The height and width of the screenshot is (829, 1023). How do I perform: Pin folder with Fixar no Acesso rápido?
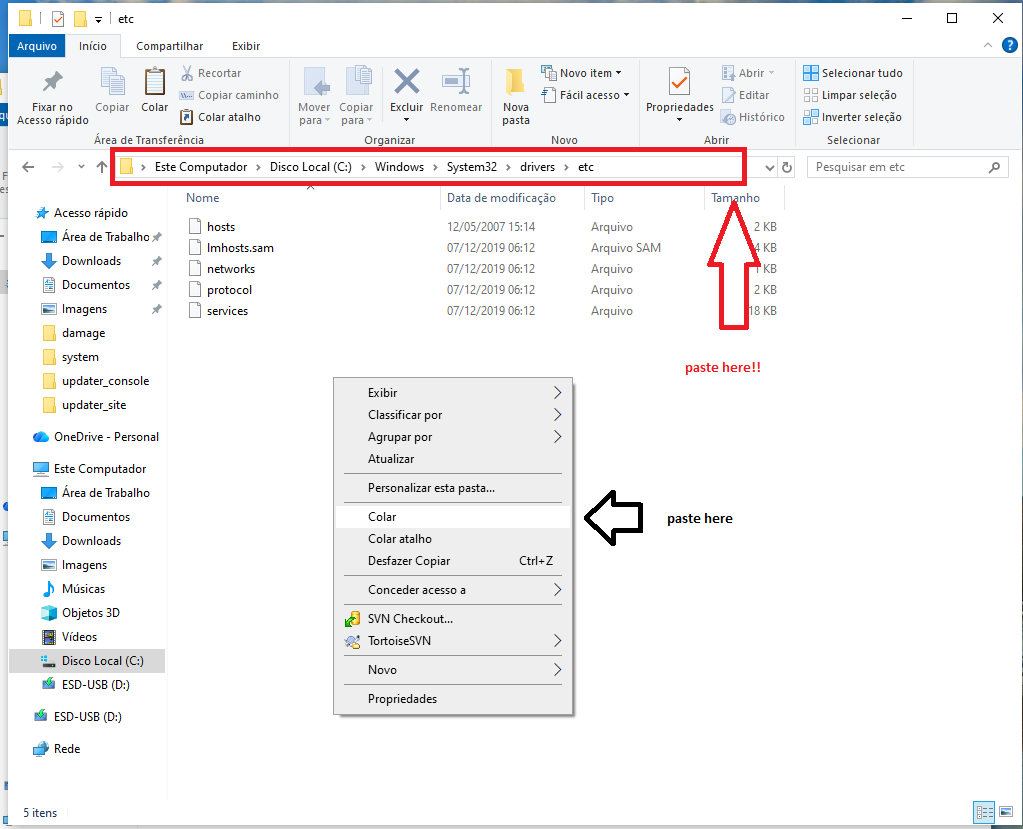coord(52,97)
